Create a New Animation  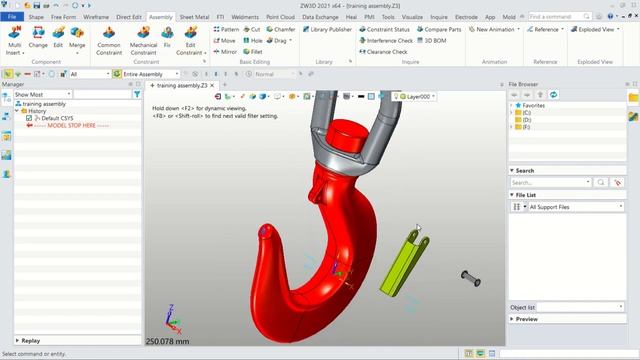tap(494, 29)
